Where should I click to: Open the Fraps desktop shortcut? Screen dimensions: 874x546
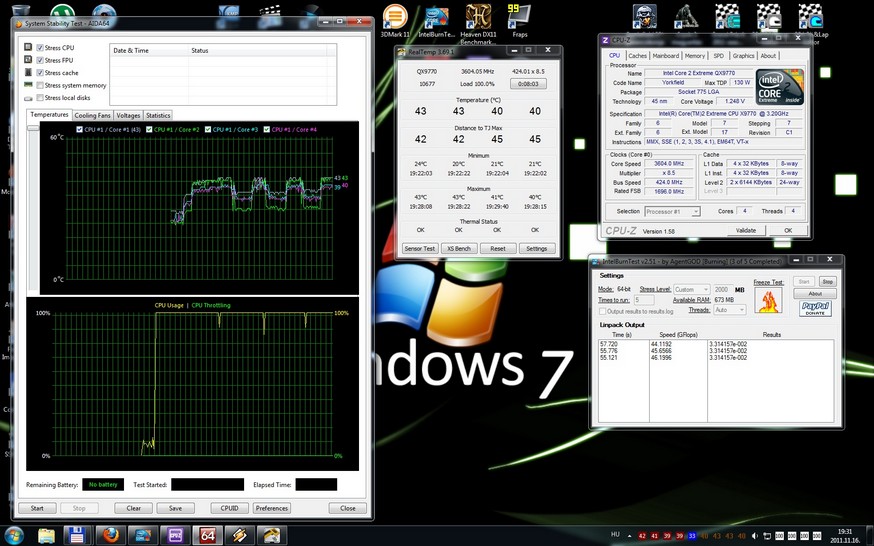coord(519,21)
